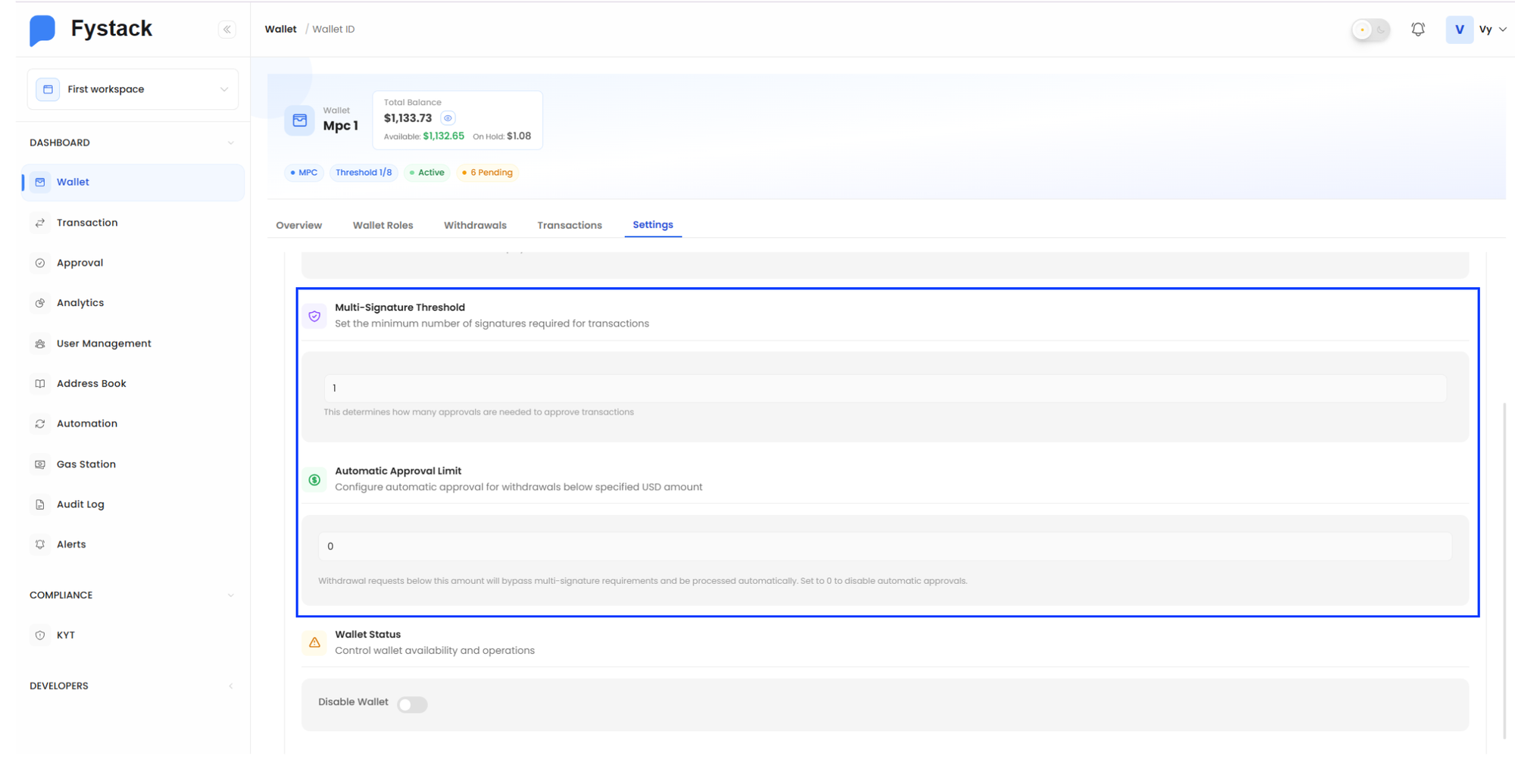Select the Analytics sidebar icon
1515x784 pixels.
pyautogui.click(x=40, y=302)
